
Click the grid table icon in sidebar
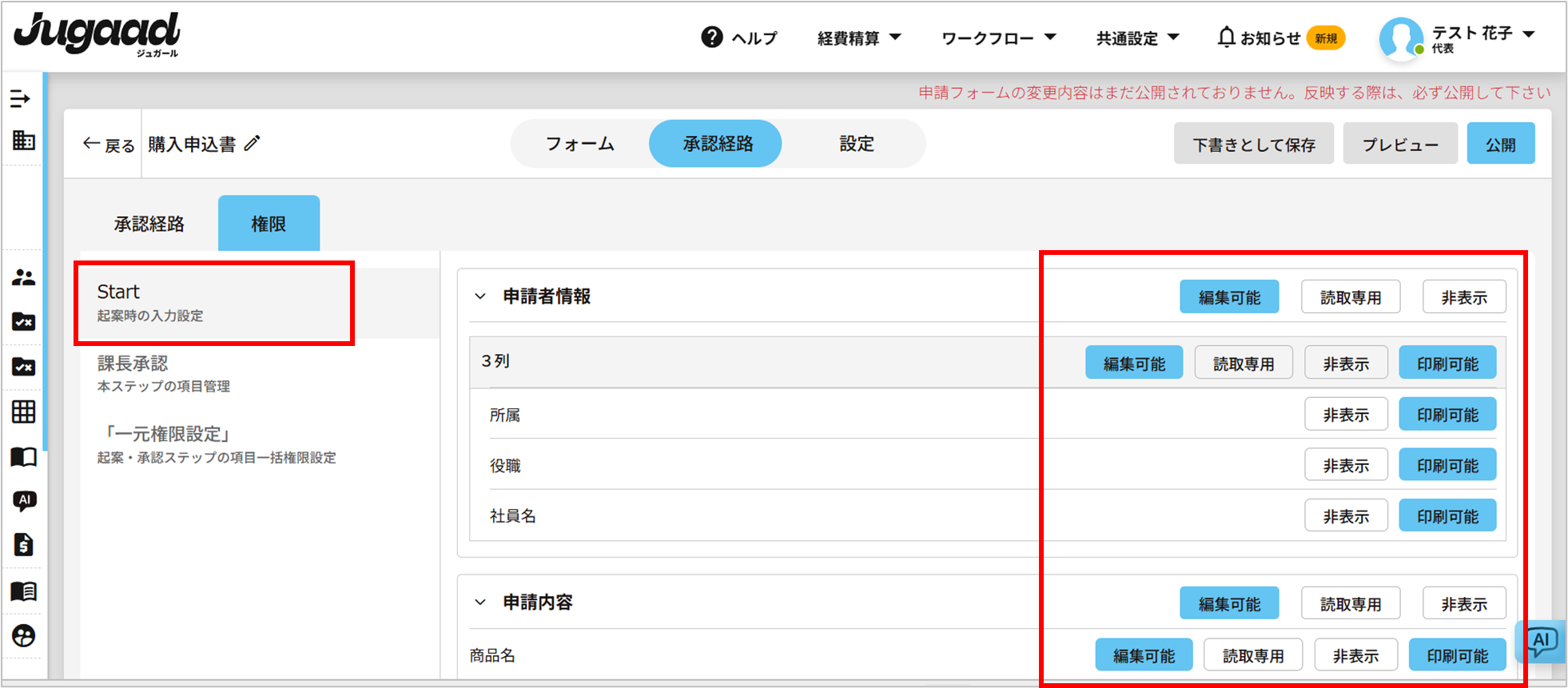pyautogui.click(x=23, y=412)
